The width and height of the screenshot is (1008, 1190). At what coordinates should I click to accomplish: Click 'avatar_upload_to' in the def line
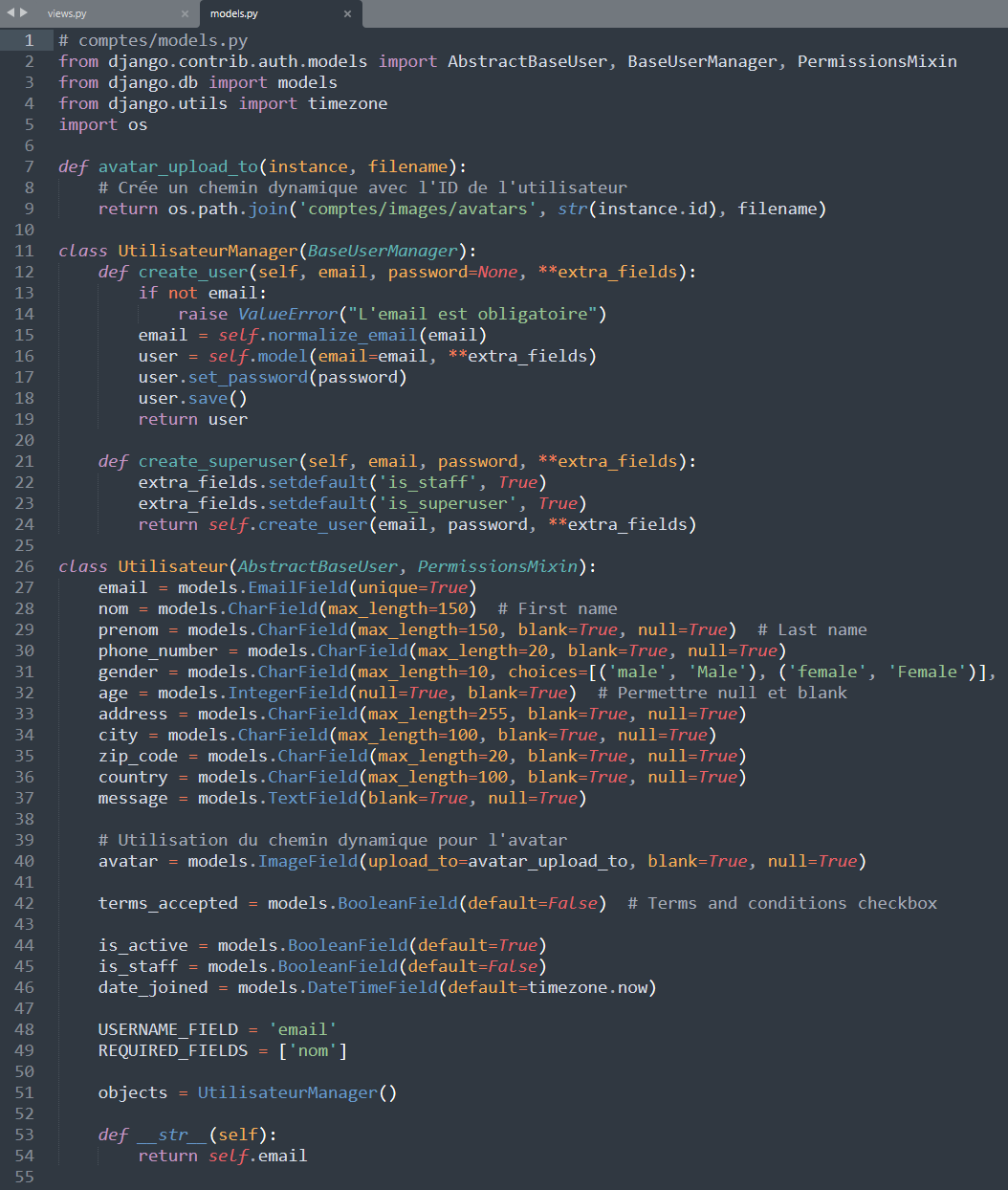pyautogui.click(x=178, y=166)
